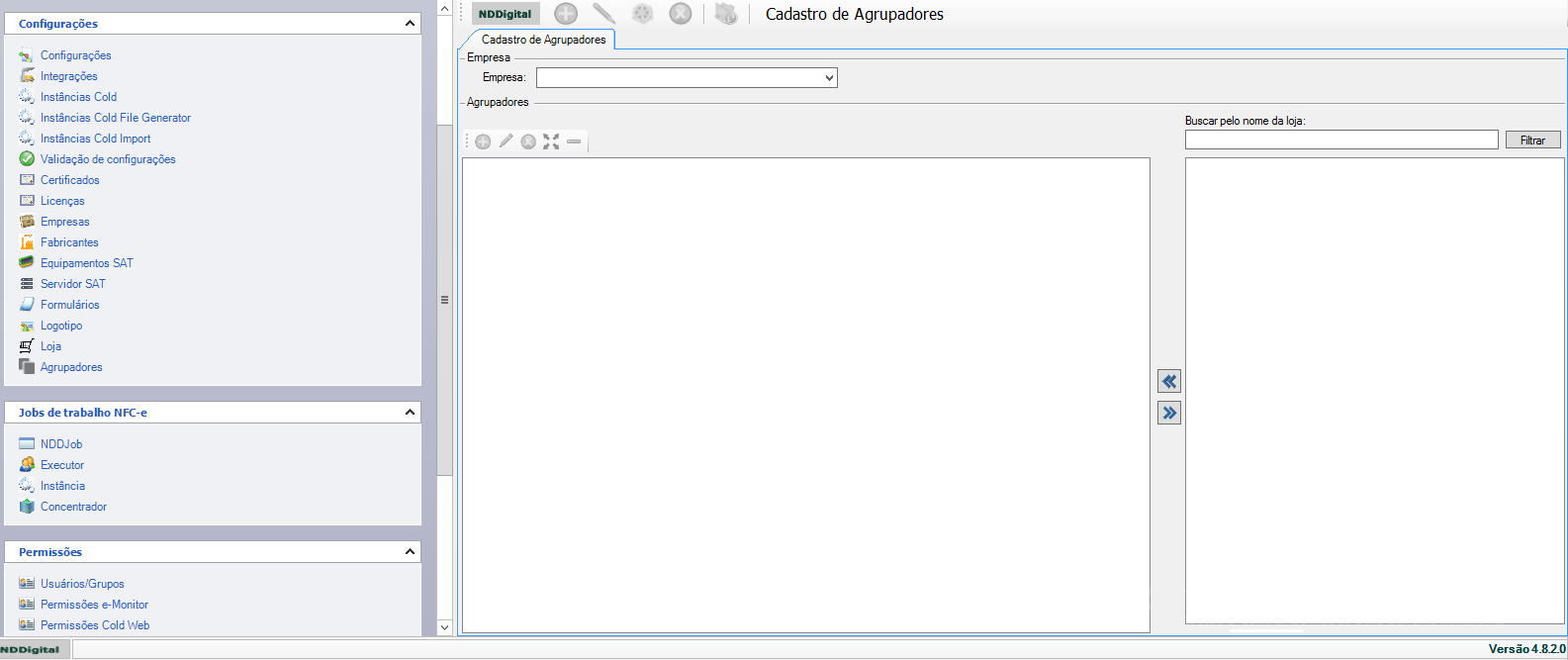Open Empresas in the sidebar
This screenshot has width=1568, height=660.
click(x=64, y=222)
